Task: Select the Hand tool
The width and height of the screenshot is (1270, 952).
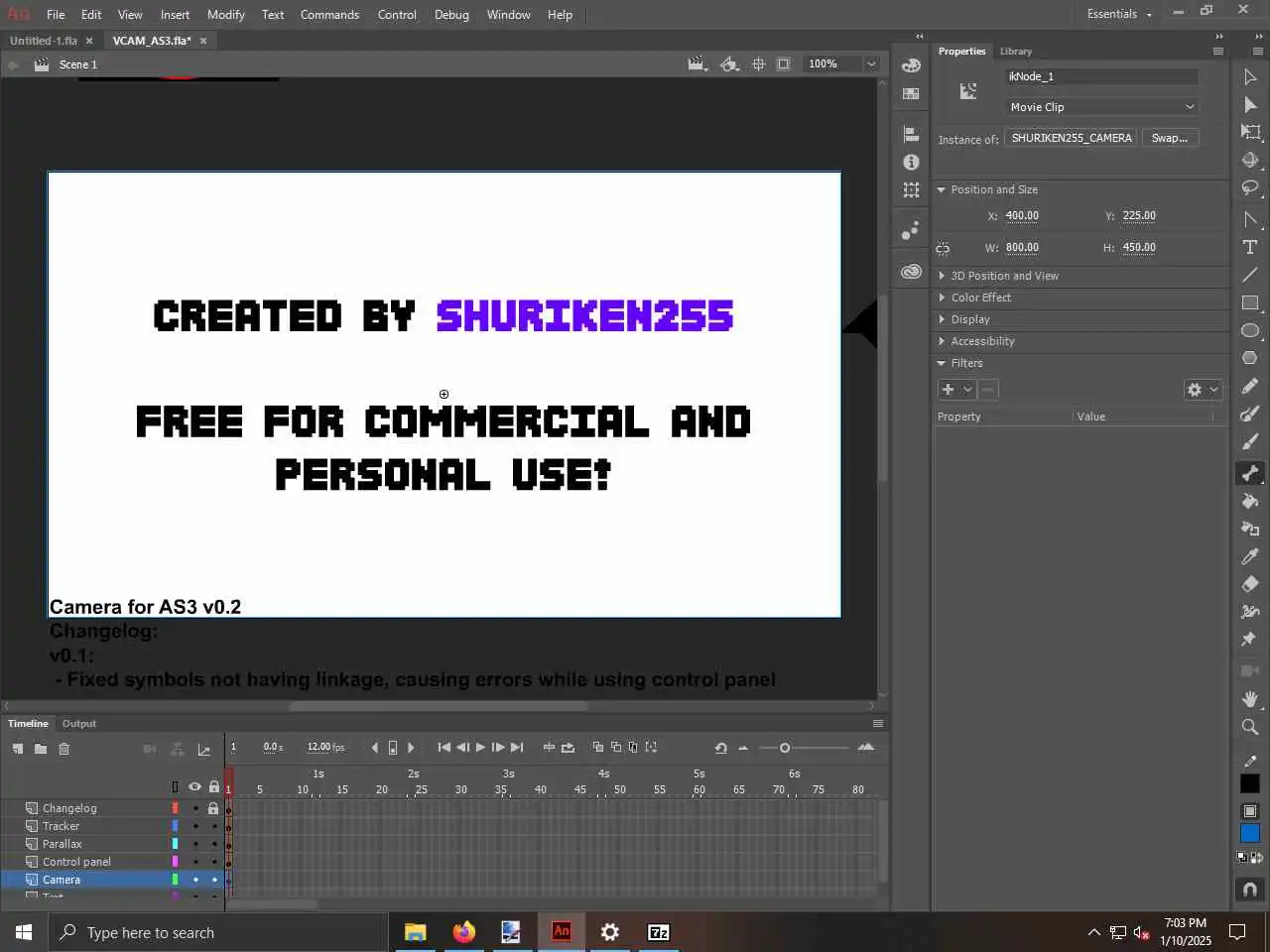Action: [x=1250, y=699]
